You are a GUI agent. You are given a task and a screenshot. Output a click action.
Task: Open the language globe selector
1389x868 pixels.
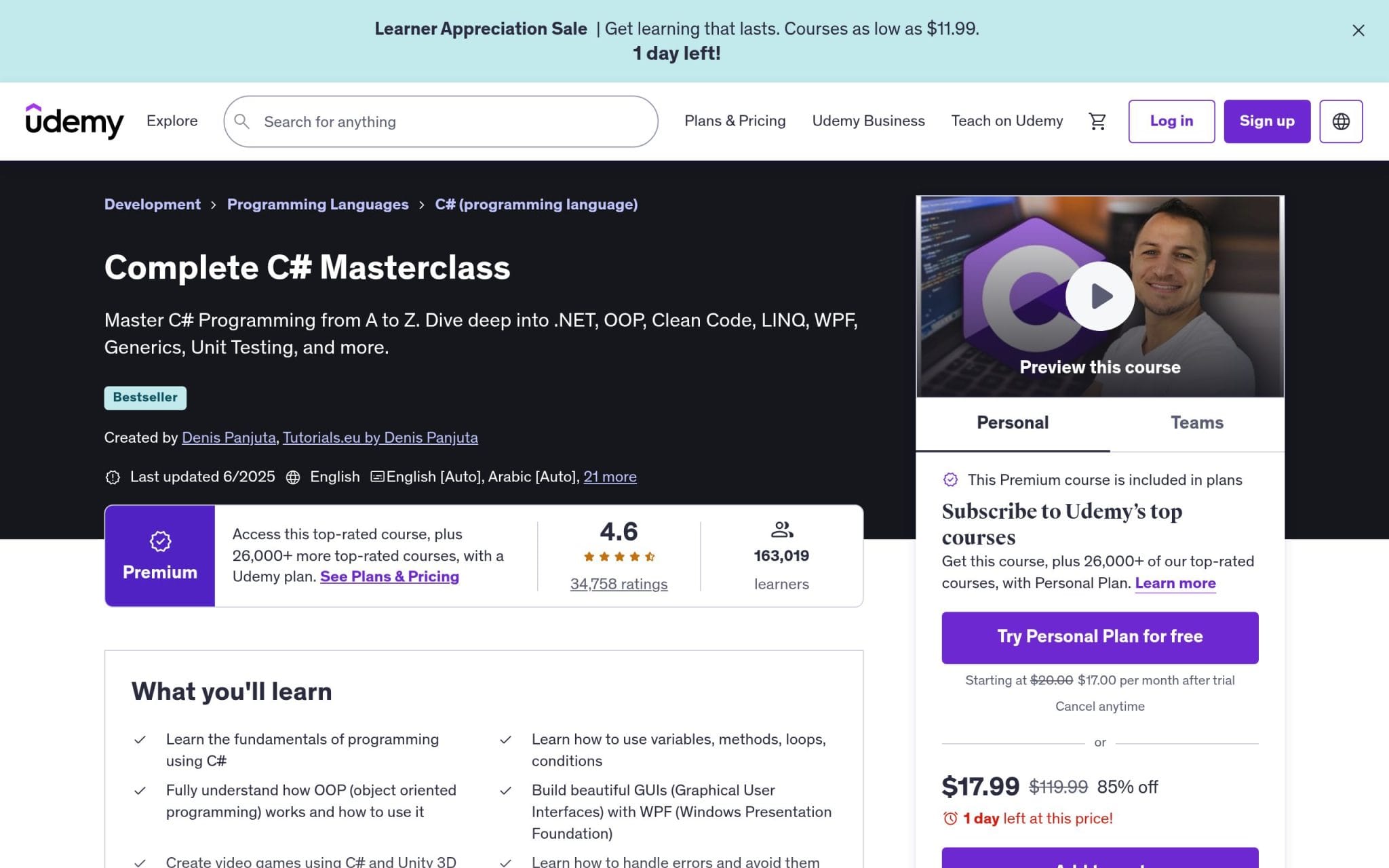click(x=1340, y=121)
